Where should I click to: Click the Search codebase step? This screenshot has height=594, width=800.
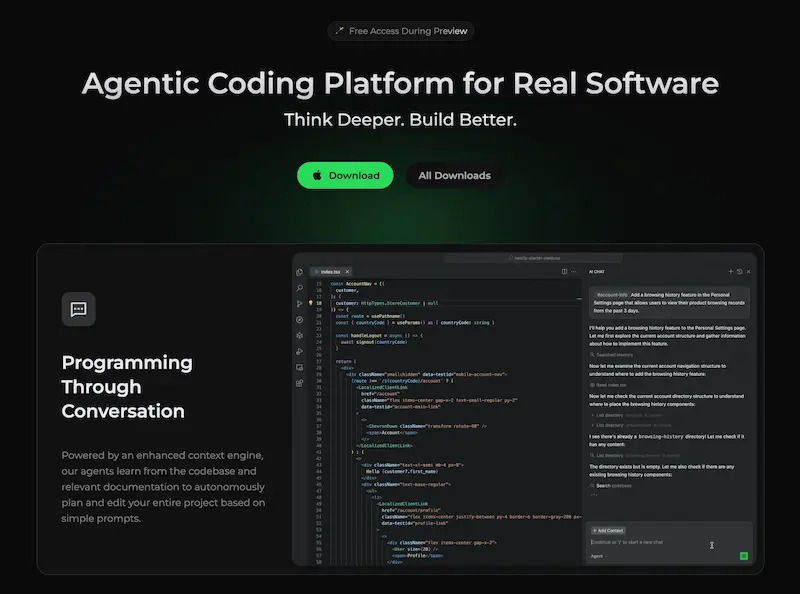[611, 486]
